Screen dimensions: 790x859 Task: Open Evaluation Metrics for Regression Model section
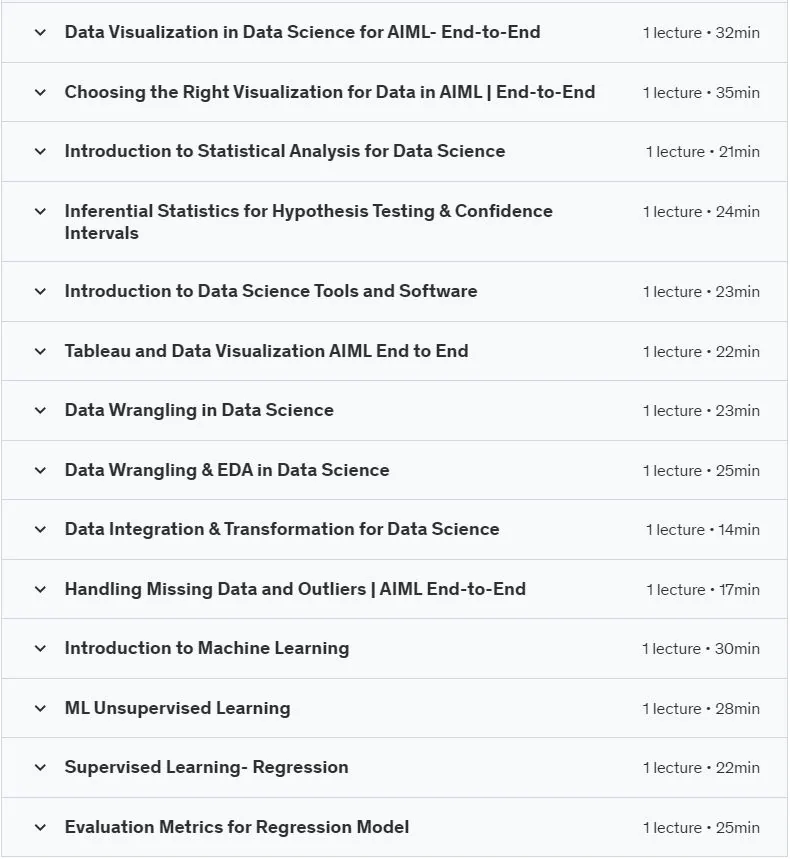tap(237, 827)
